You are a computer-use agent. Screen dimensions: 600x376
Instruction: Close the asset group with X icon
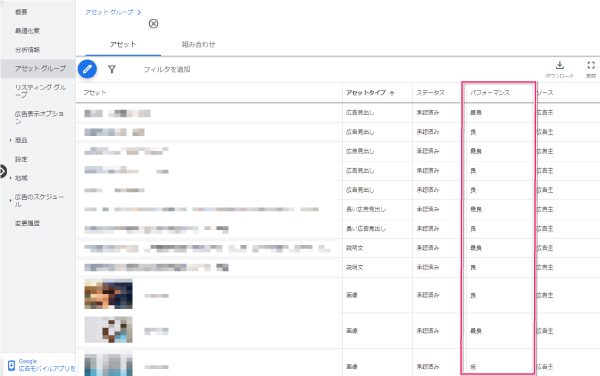tap(153, 24)
